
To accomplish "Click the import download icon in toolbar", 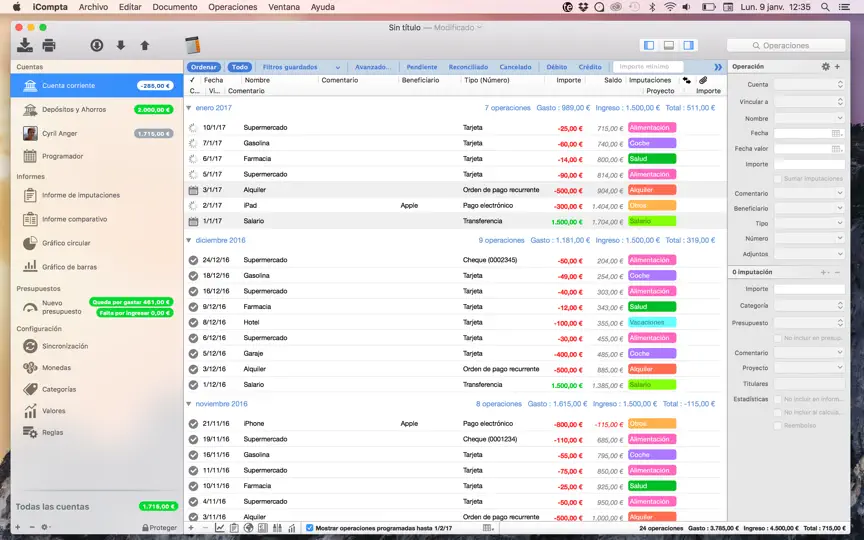I will point(25,45).
